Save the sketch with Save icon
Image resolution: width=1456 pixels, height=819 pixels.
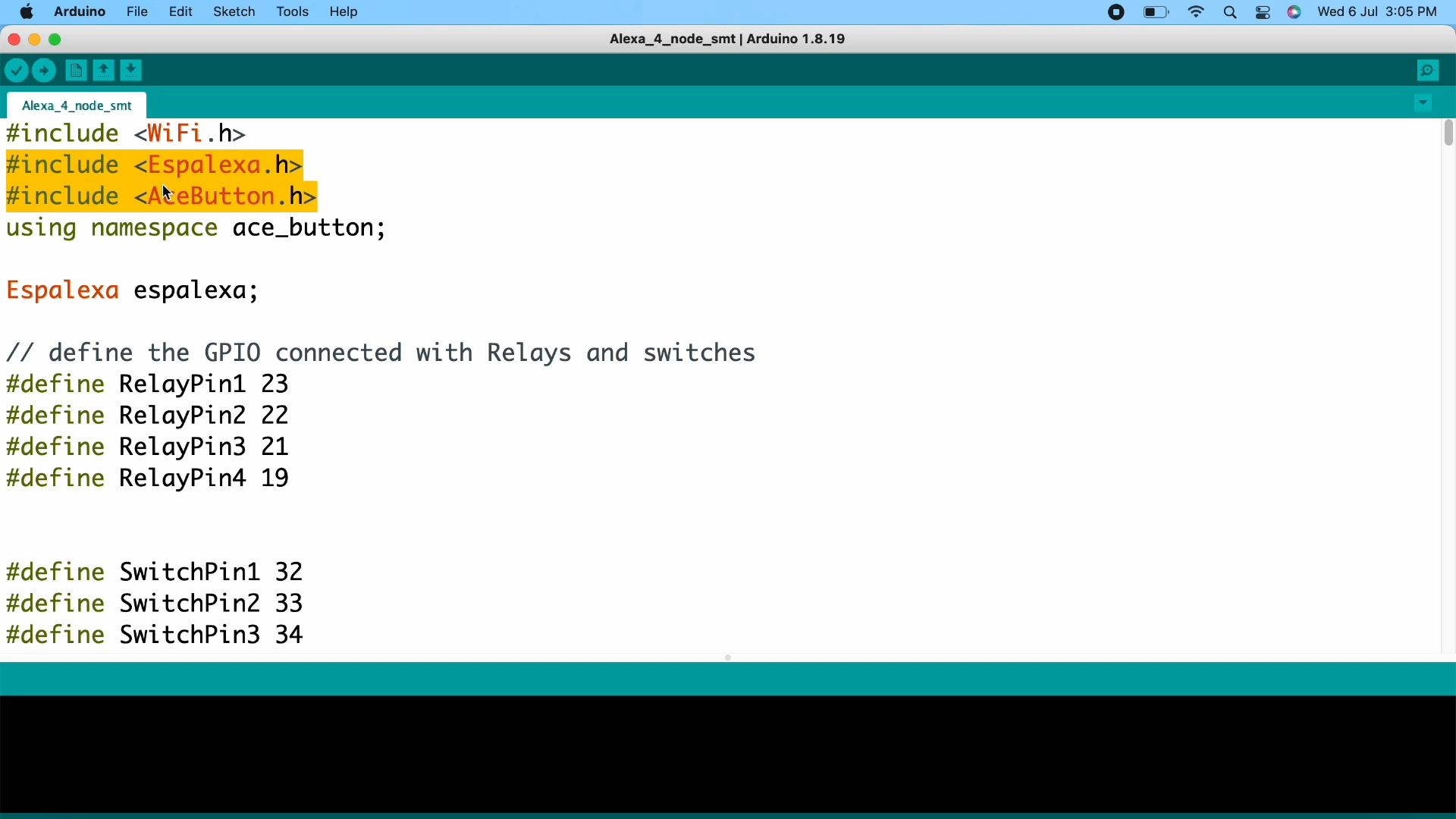click(132, 71)
